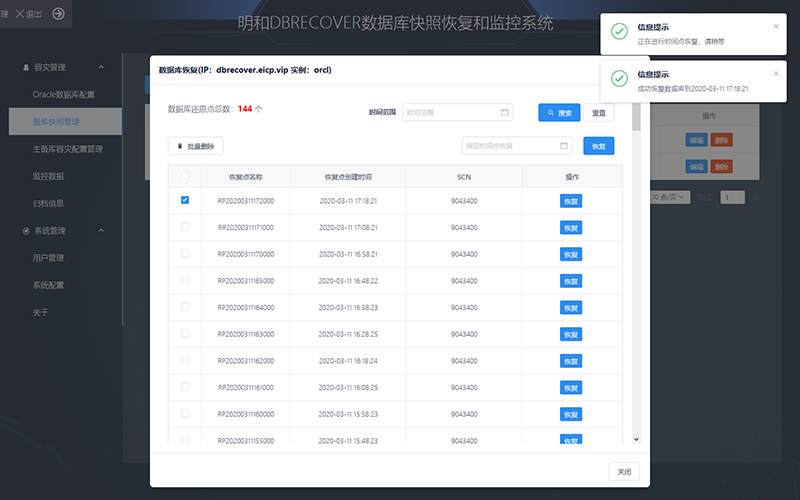Restore the RP20200311170000 restore point

(x=571, y=254)
